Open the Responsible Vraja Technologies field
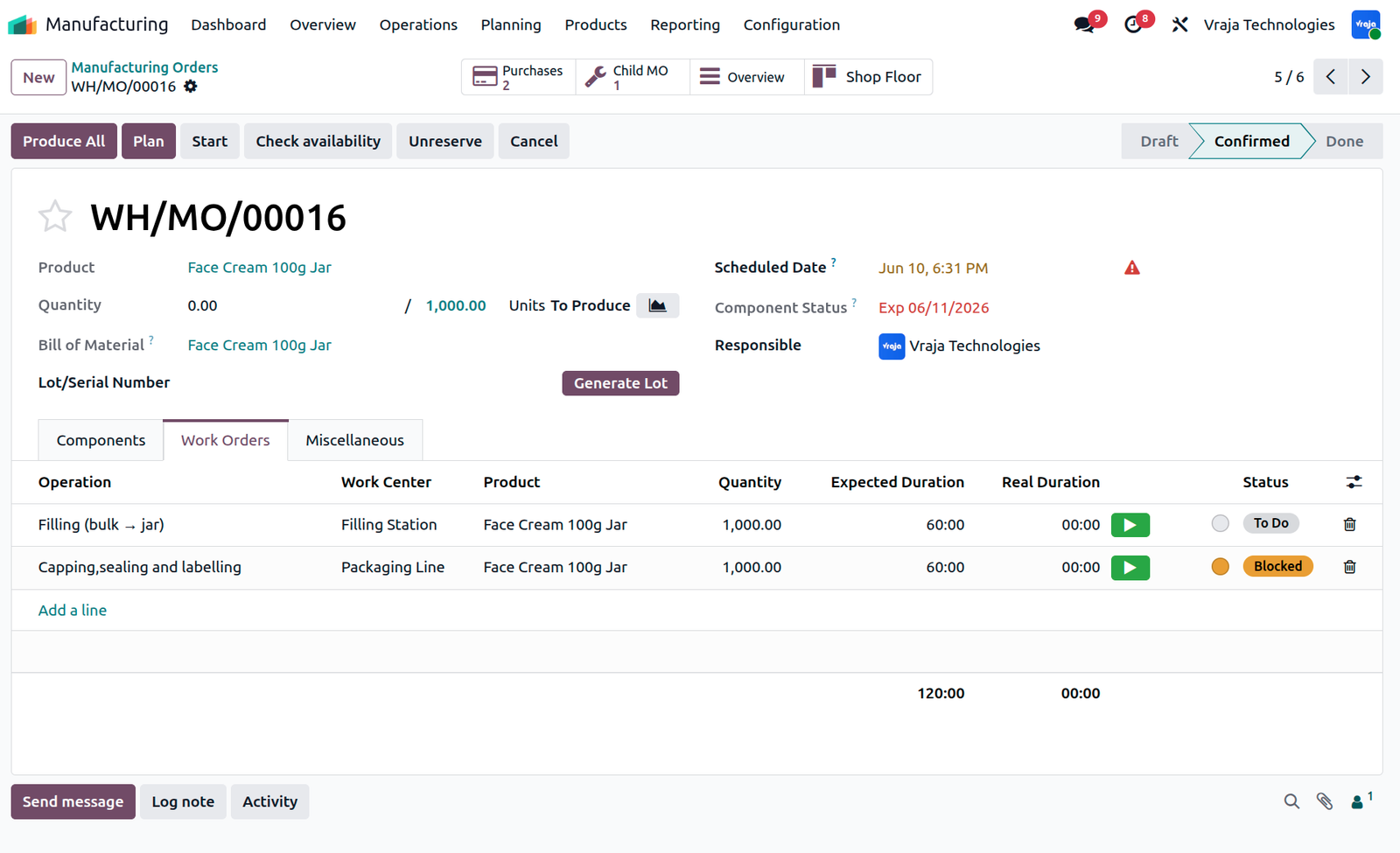1400x853 pixels. tap(960, 346)
